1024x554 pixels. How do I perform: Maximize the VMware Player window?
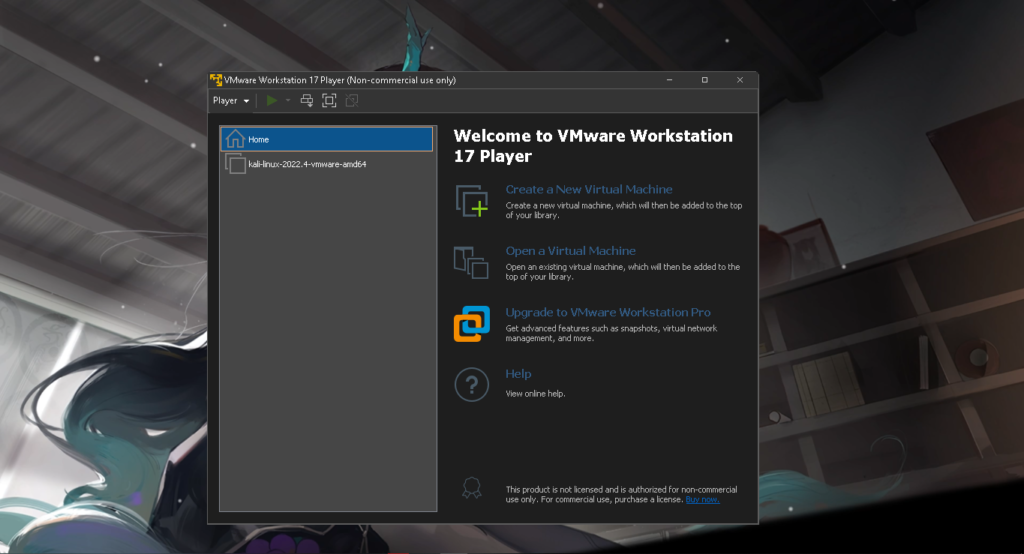(705, 80)
